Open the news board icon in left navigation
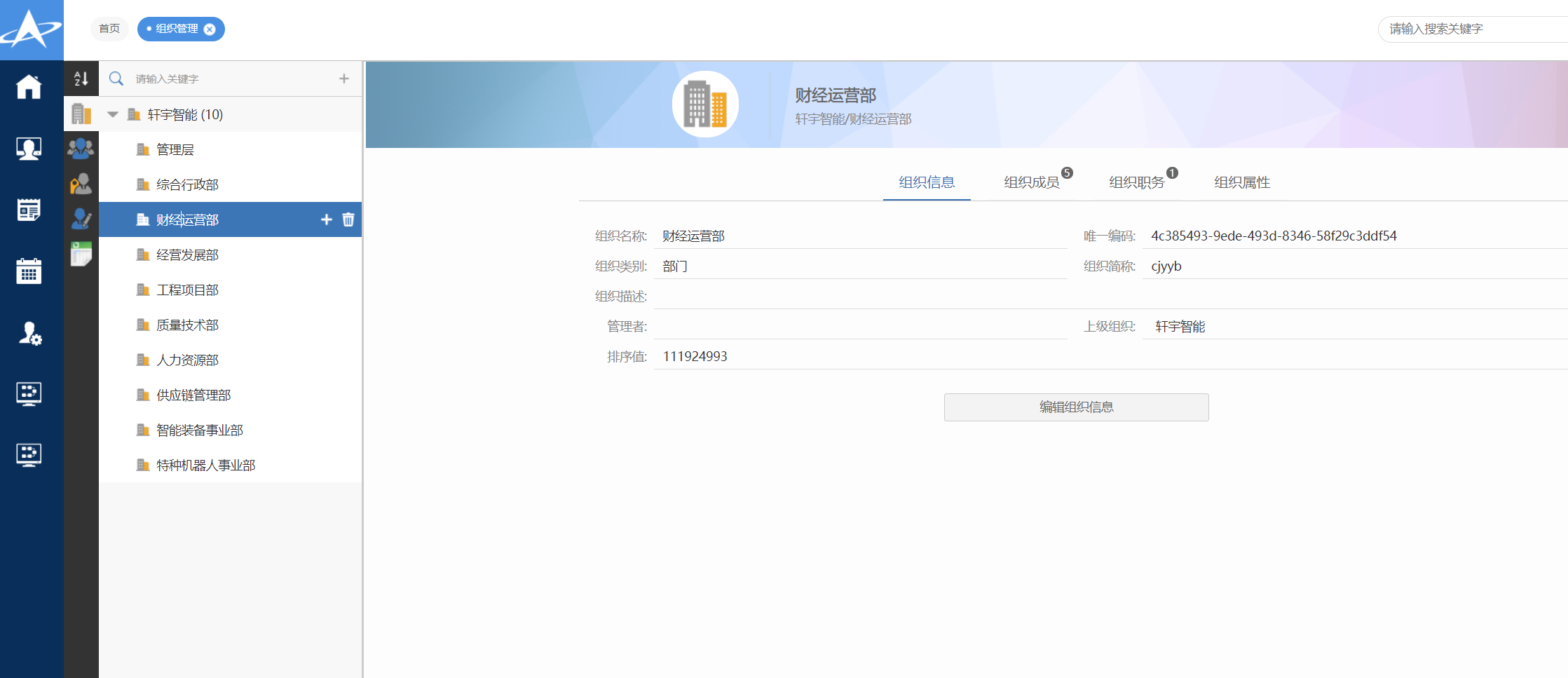The height and width of the screenshot is (678, 1568). tap(29, 210)
